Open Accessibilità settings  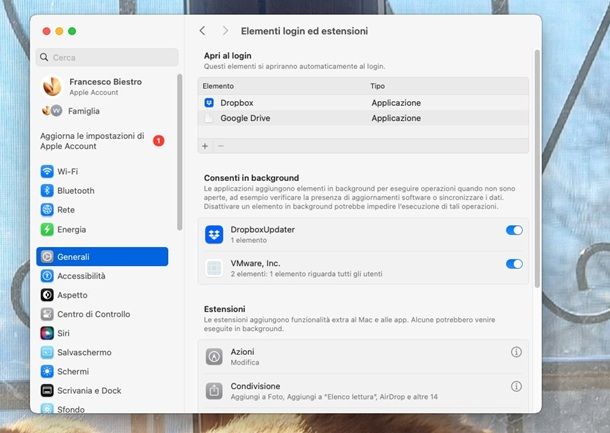pos(81,276)
